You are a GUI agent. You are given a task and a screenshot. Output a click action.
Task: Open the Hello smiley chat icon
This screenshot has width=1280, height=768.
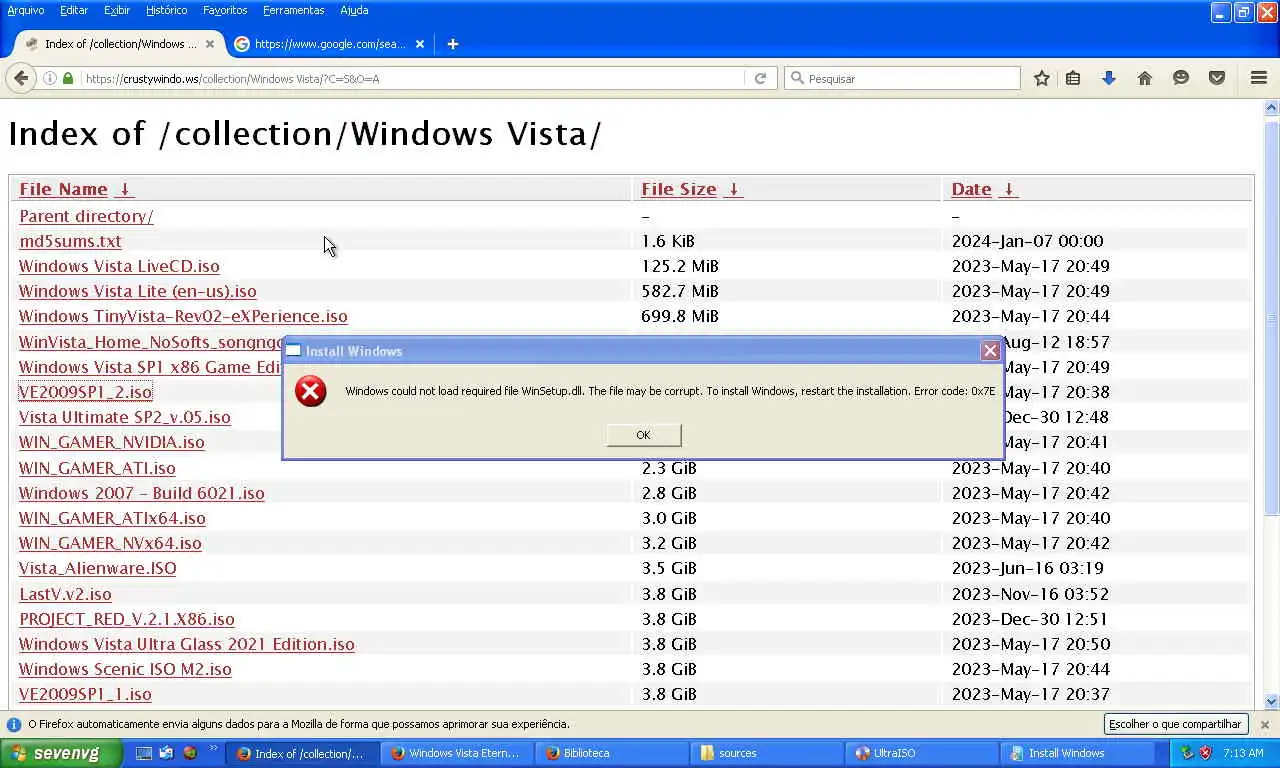[1181, 78]
